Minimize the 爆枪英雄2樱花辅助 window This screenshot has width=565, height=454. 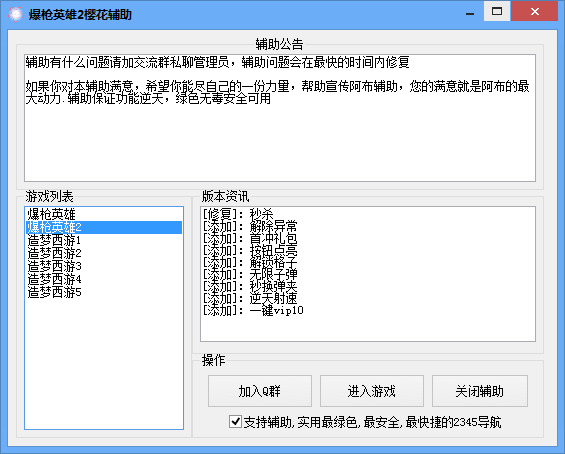470,13
